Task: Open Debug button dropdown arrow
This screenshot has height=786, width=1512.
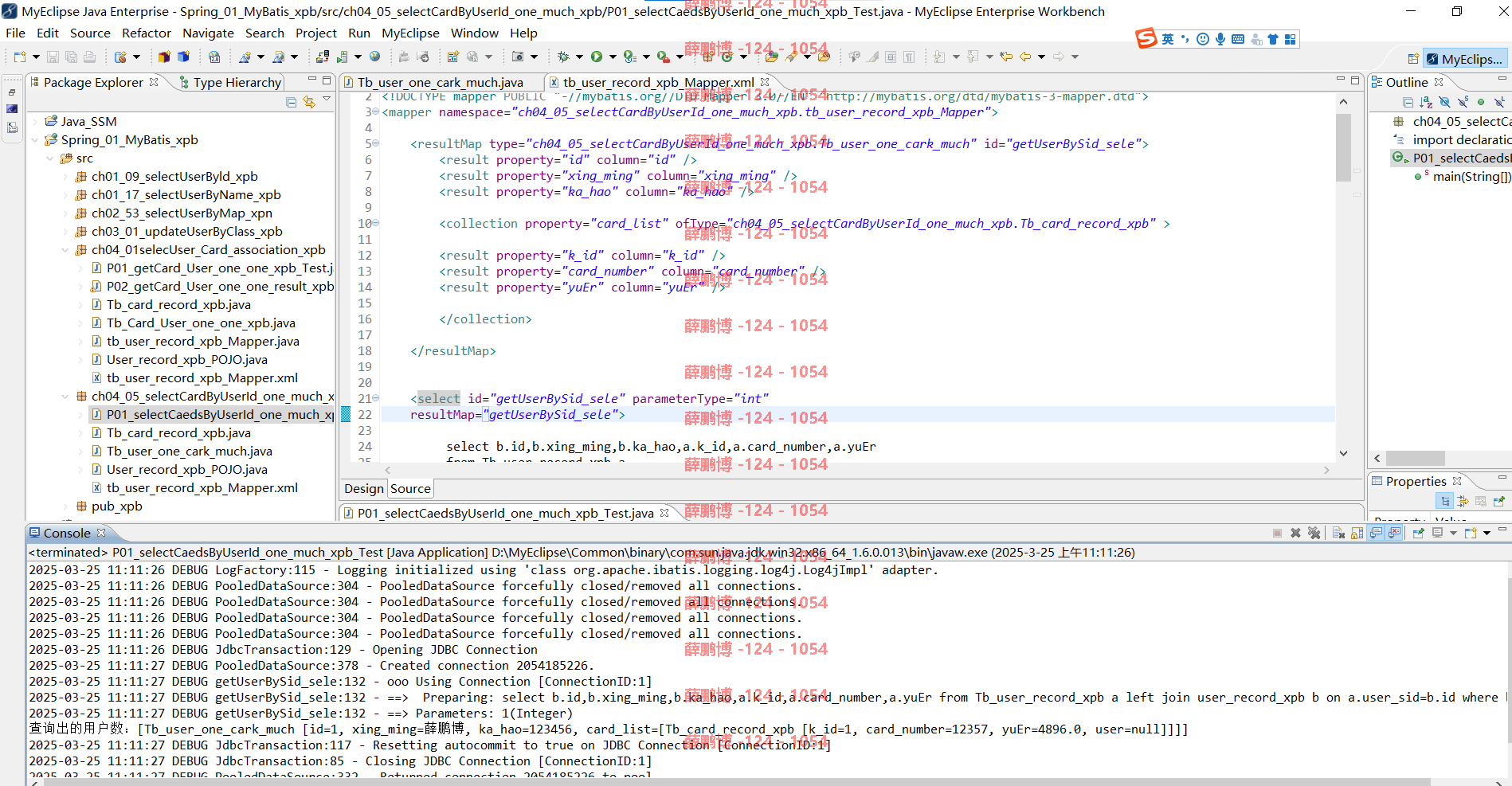Action: (579, 57)
